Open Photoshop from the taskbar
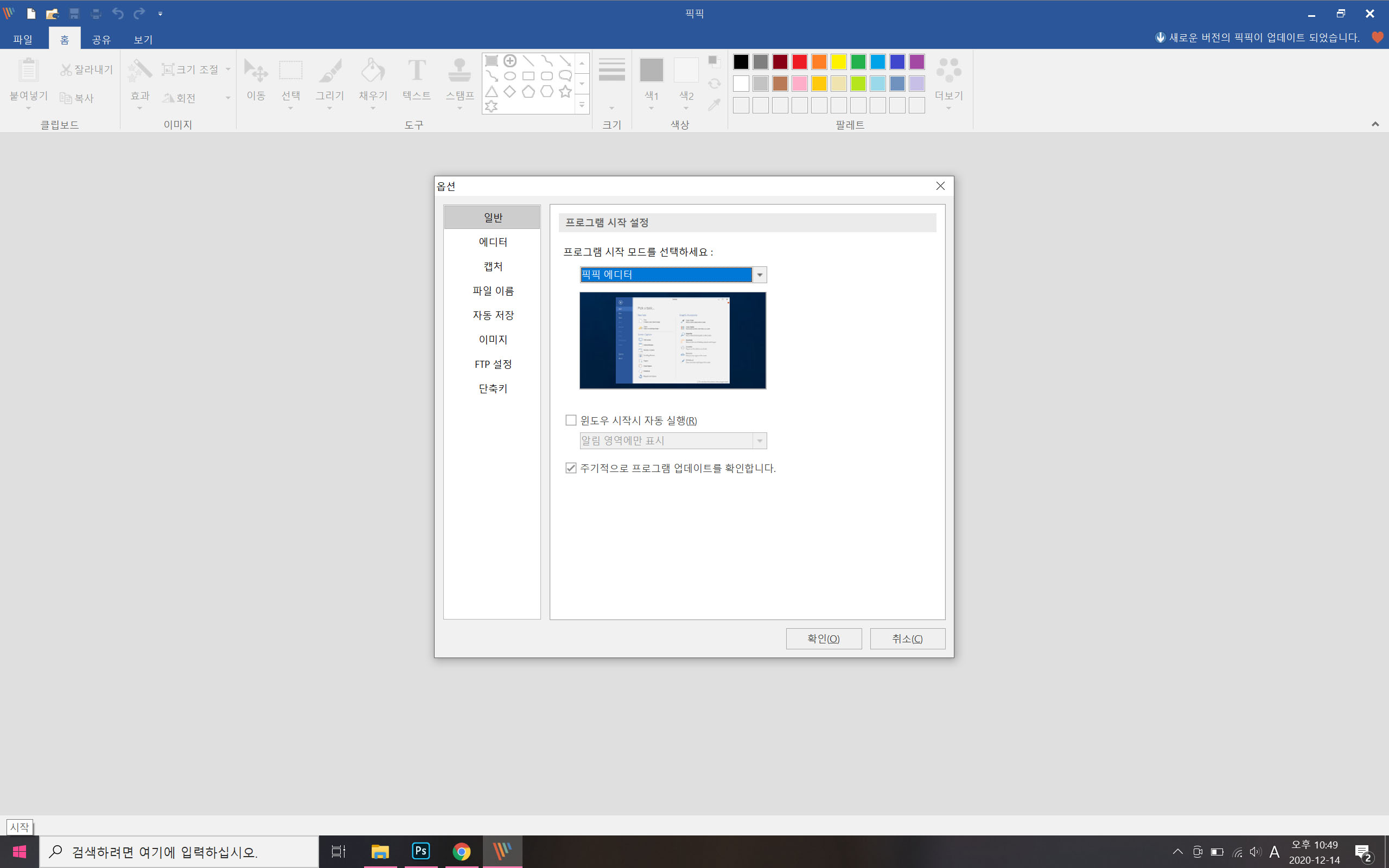The image size is (1389, 868). (420, 851)
